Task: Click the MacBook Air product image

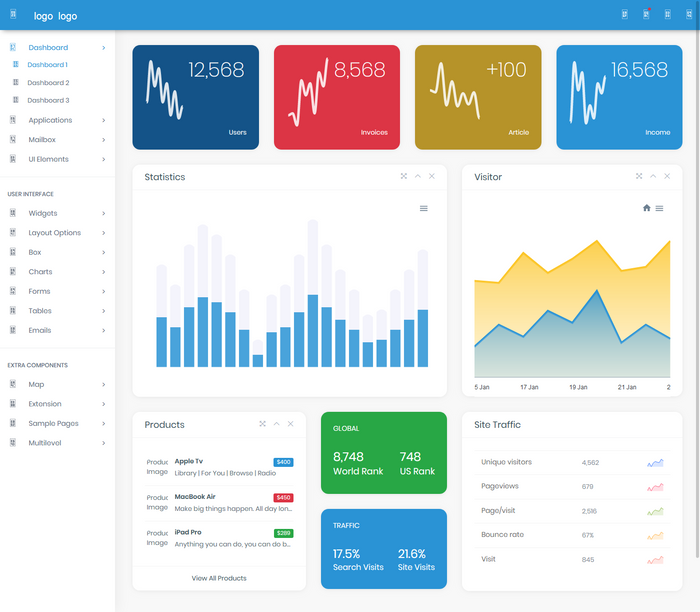Action: (x=157, y=502)
